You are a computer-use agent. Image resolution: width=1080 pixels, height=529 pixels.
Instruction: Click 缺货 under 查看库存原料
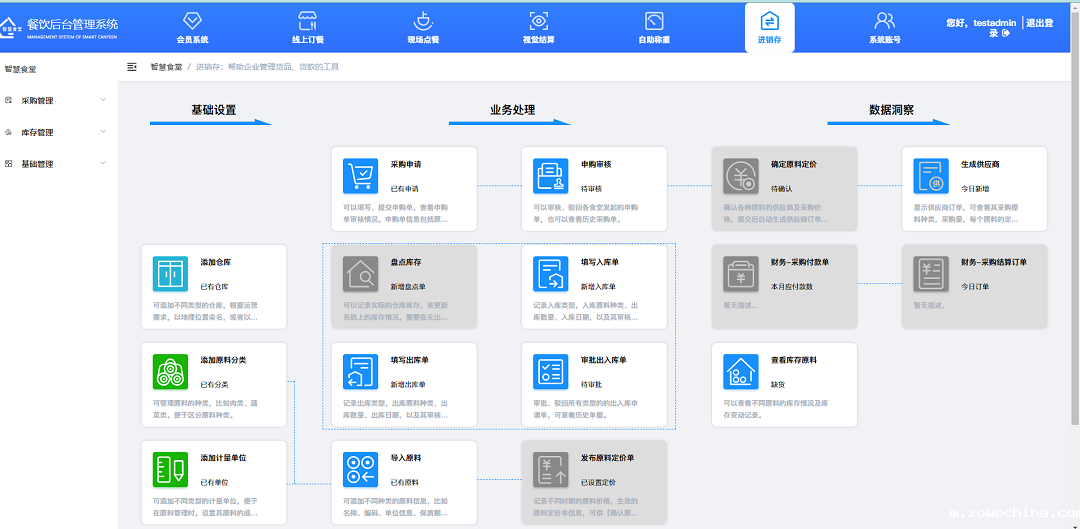click(x=778, y=384)
